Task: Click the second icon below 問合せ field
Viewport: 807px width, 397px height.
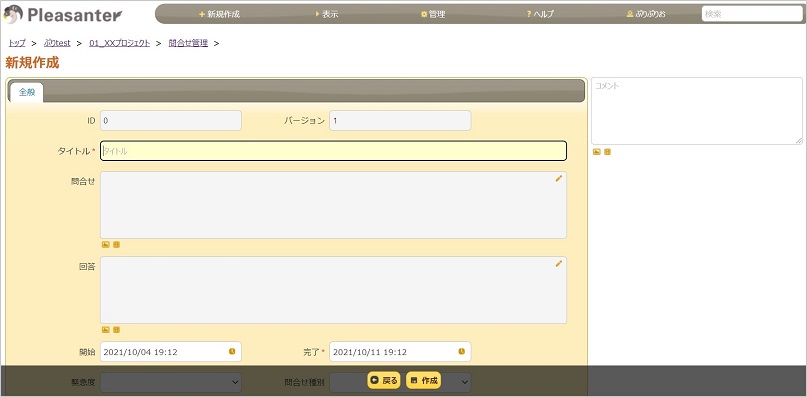Action: pyautogui.click(x=116, y=245)
